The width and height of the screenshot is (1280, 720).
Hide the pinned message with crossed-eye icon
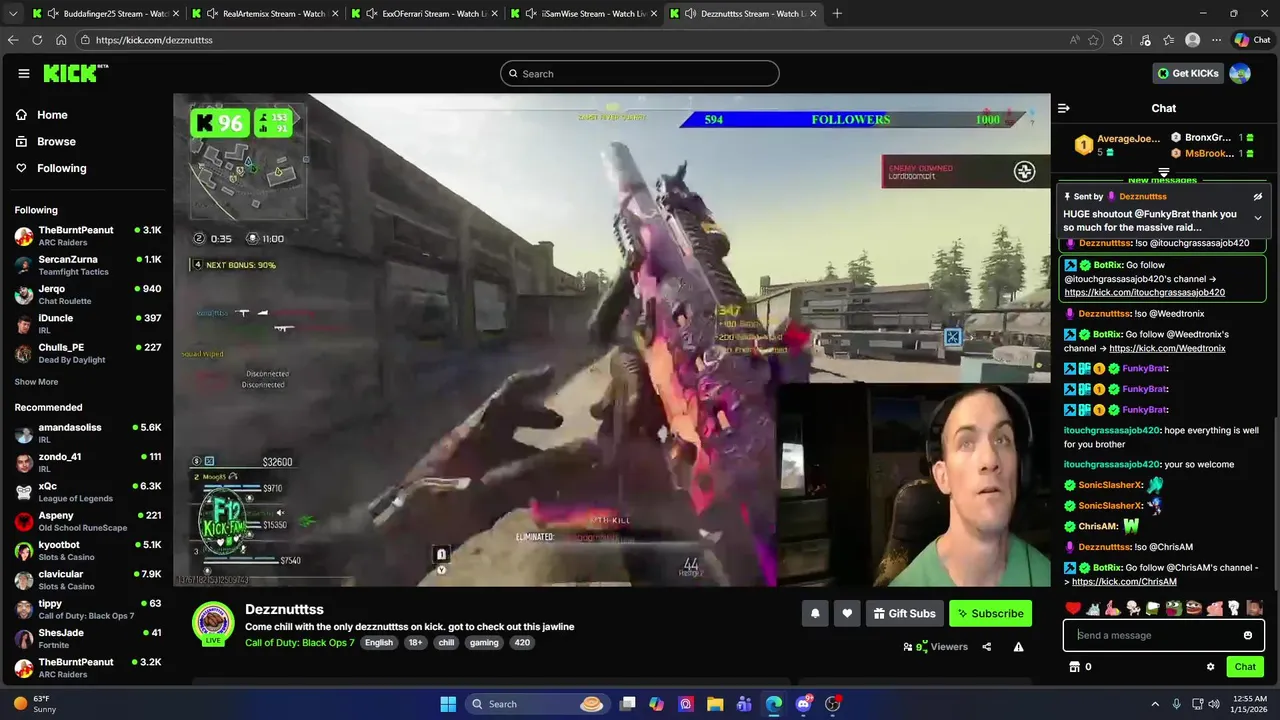tap(1257, 197)
